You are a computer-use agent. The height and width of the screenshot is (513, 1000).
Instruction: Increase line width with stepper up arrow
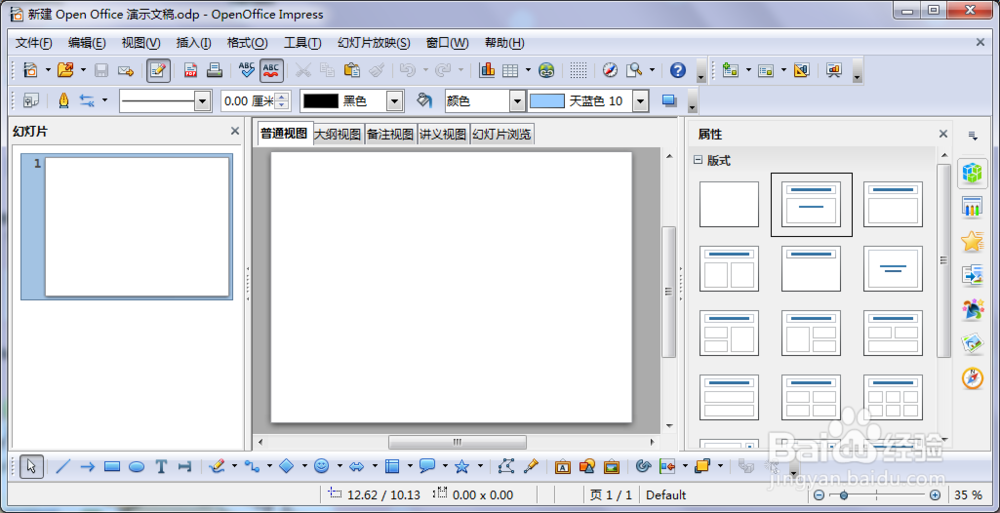284,96
